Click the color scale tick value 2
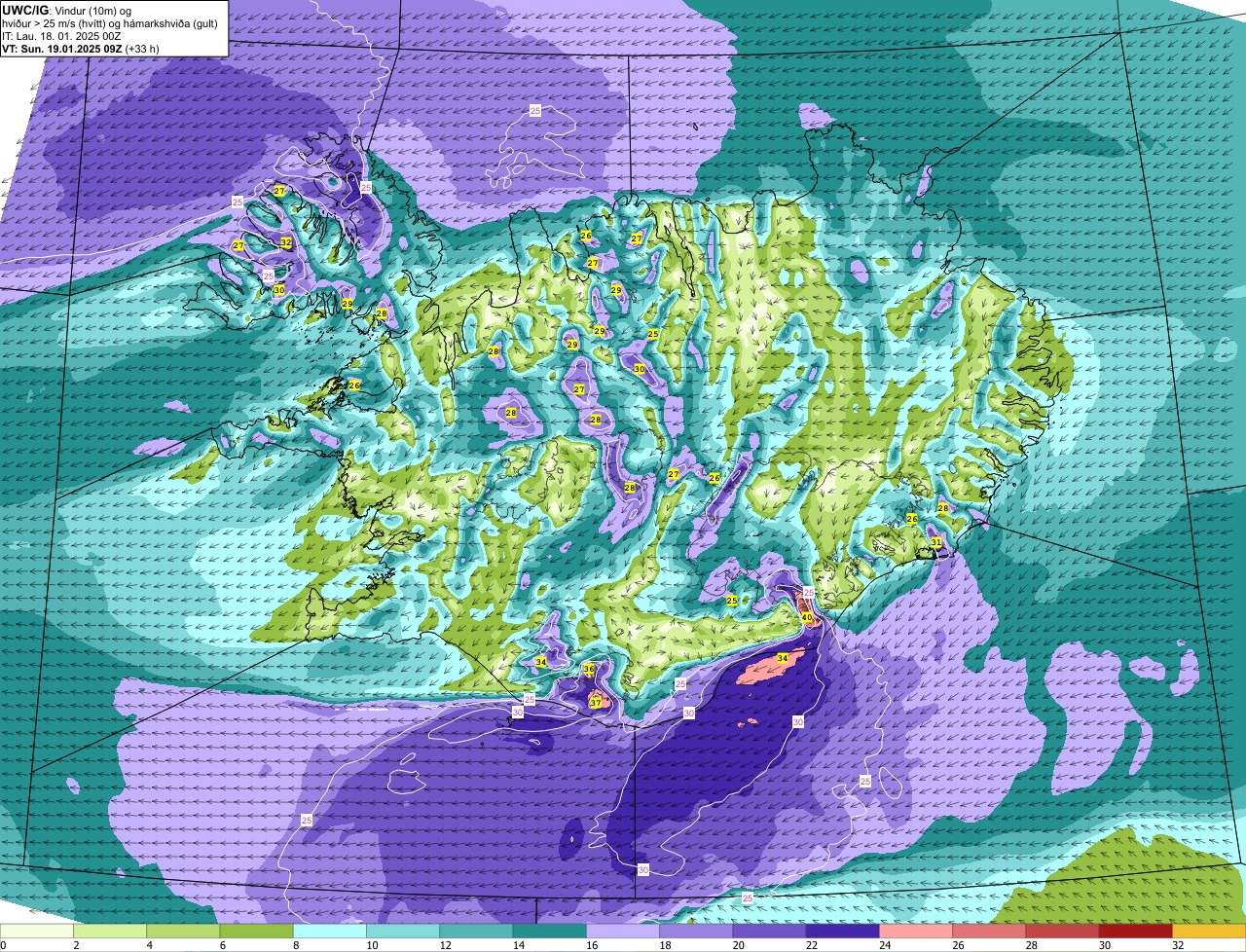The image size is (1246, 952). click(x=75, y=945)
